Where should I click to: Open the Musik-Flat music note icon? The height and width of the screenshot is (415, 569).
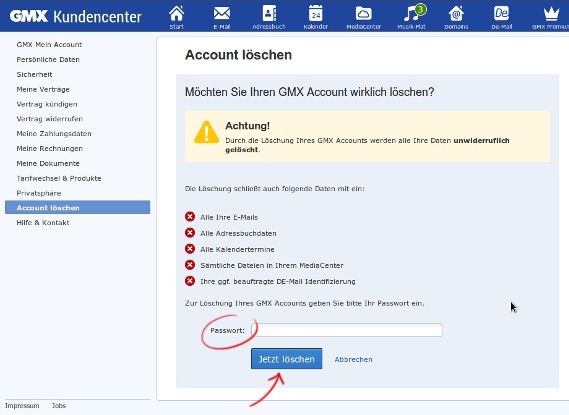(412, 17)
